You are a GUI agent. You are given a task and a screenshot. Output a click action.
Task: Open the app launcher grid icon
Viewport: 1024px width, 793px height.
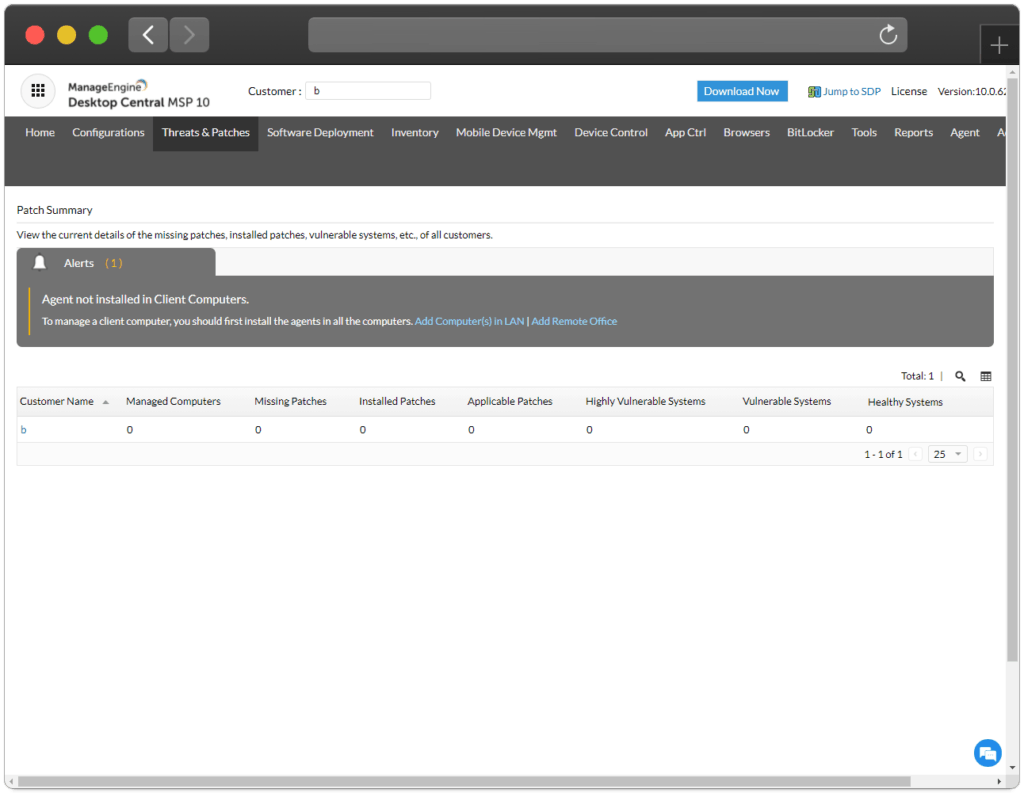(x=38, y=91)
